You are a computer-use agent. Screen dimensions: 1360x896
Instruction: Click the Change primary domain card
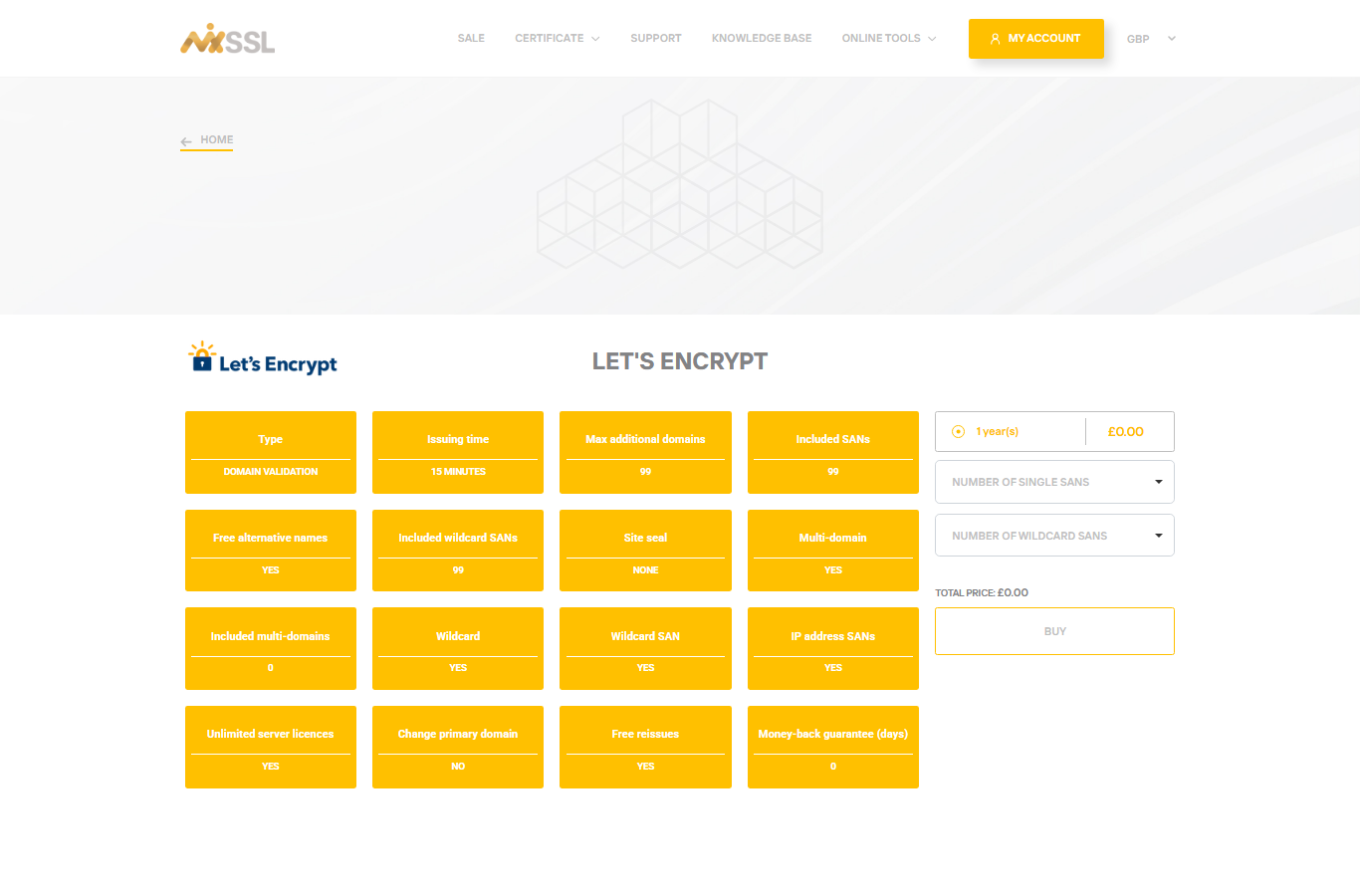pyautogui.click(x=458, y=747)
